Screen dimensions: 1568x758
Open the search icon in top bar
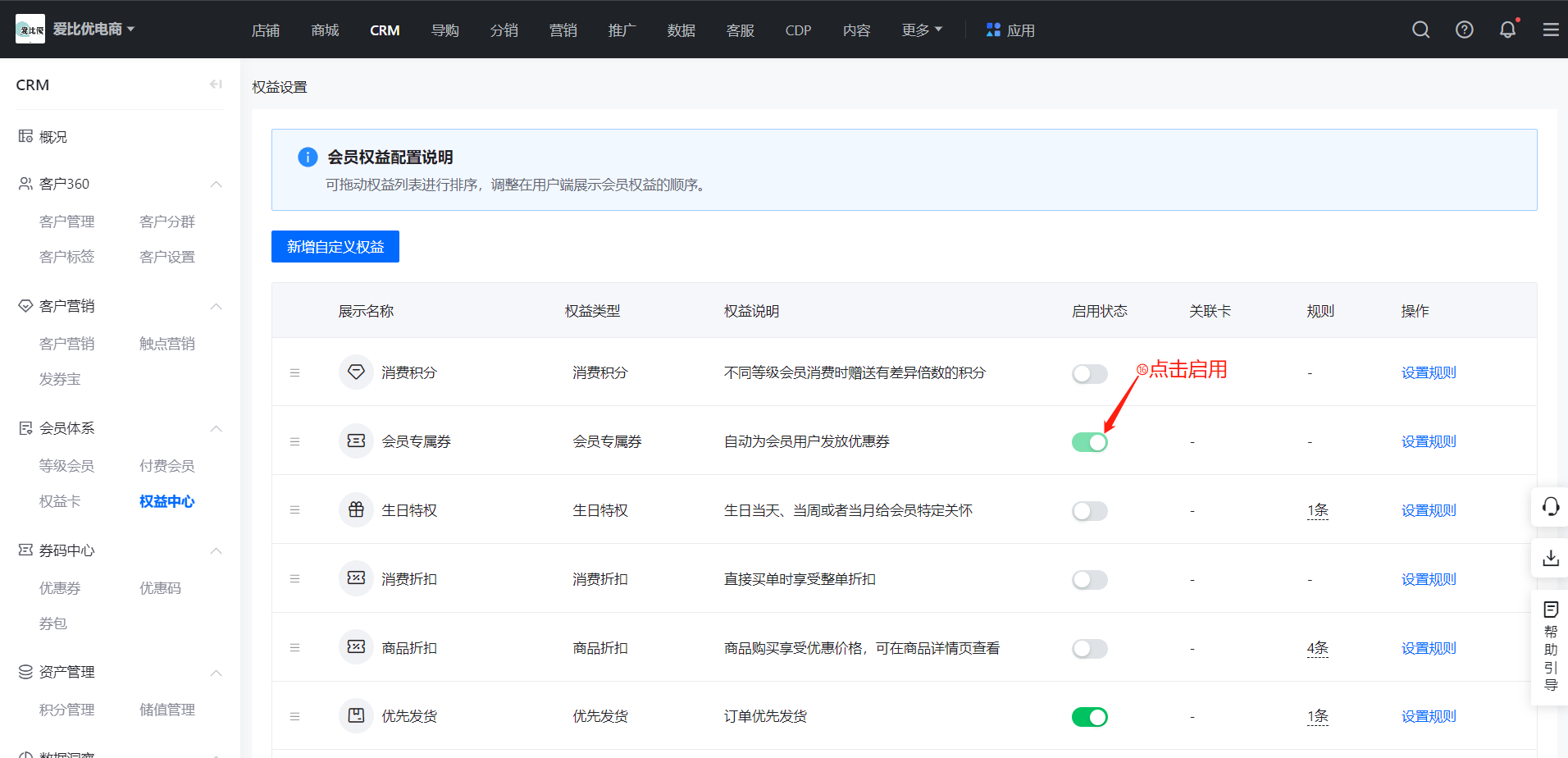1421,30
